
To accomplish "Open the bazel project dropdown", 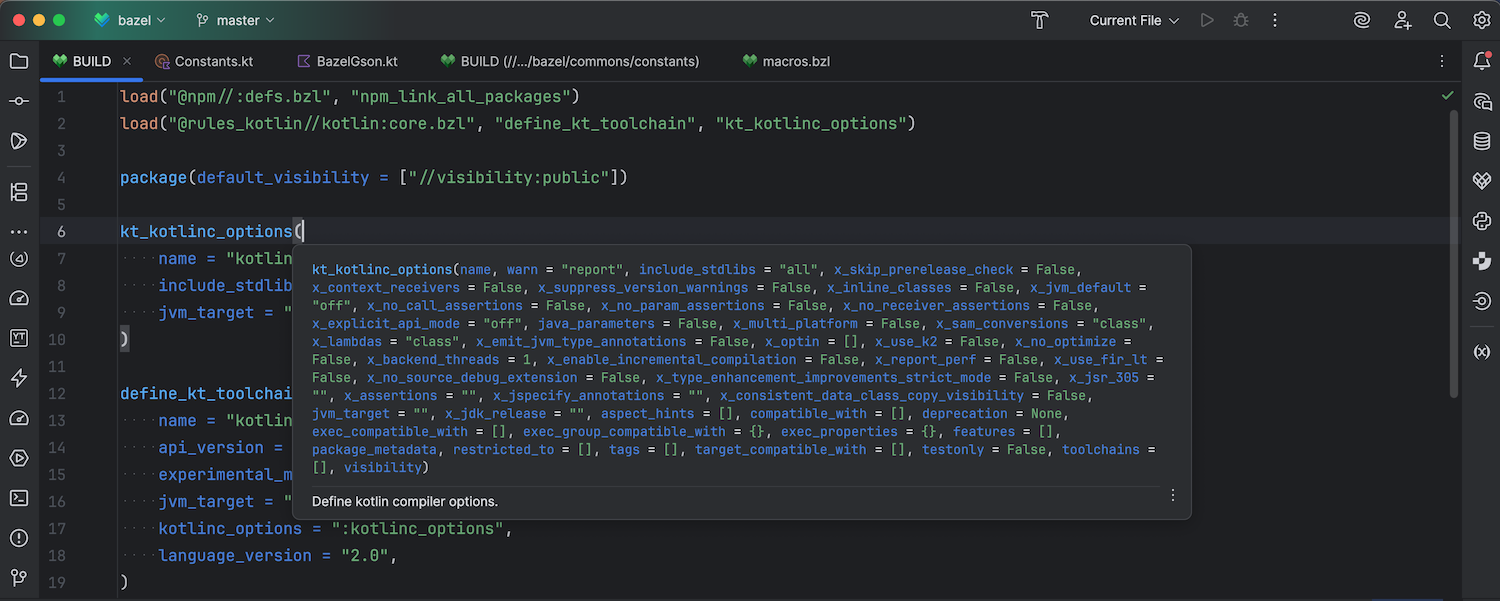I will (130, 20).
